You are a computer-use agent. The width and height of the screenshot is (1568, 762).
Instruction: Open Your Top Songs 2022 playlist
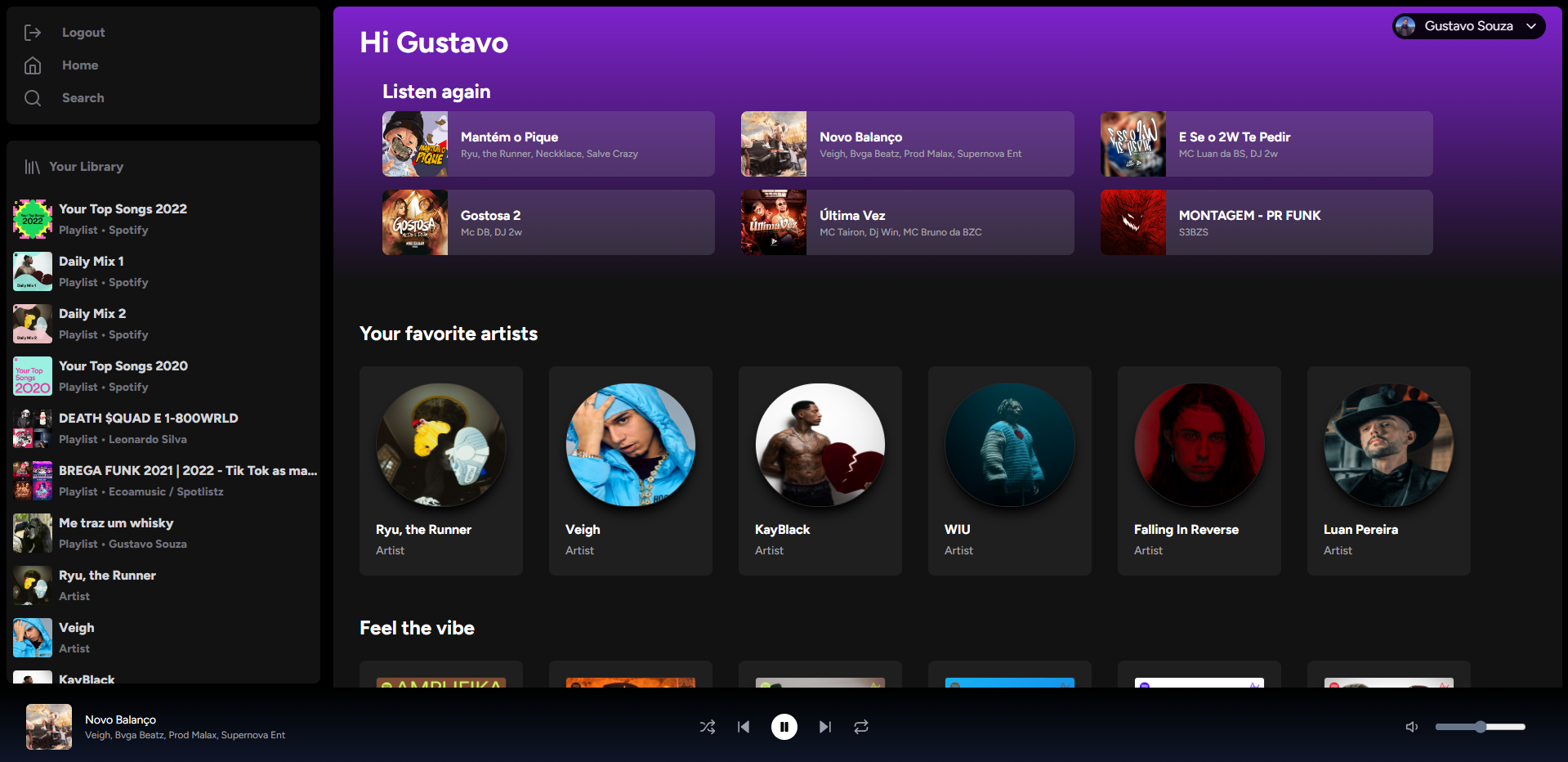pyautogui.click(x=163, y=219)
